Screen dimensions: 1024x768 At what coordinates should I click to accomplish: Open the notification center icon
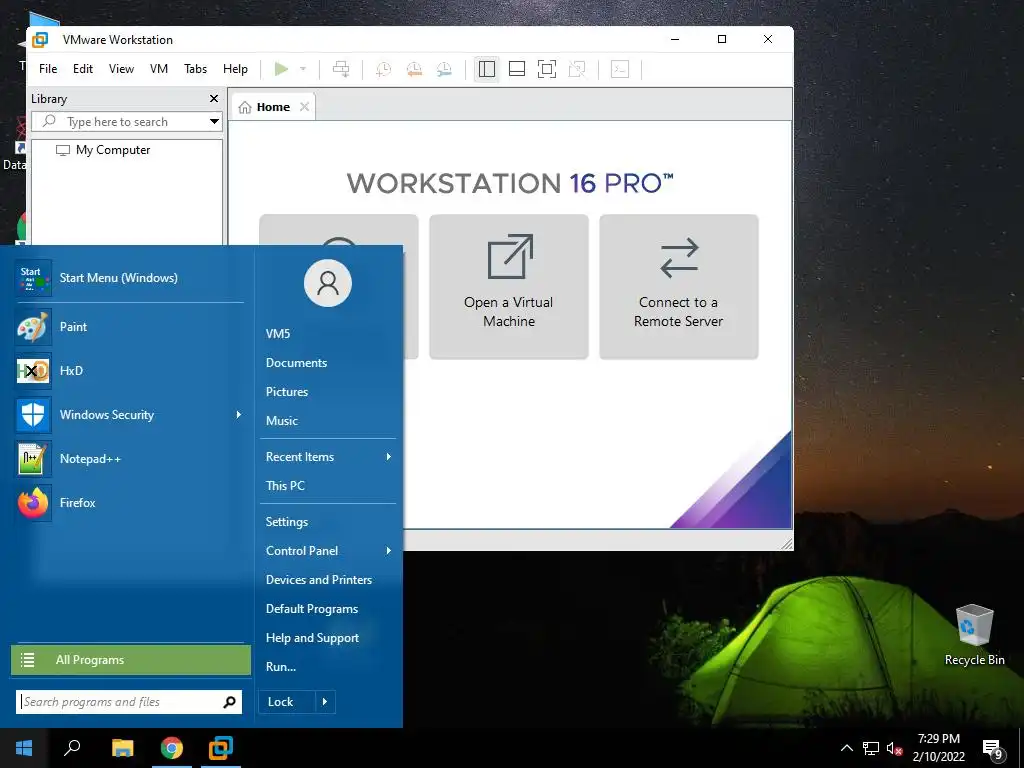[993, 750]
